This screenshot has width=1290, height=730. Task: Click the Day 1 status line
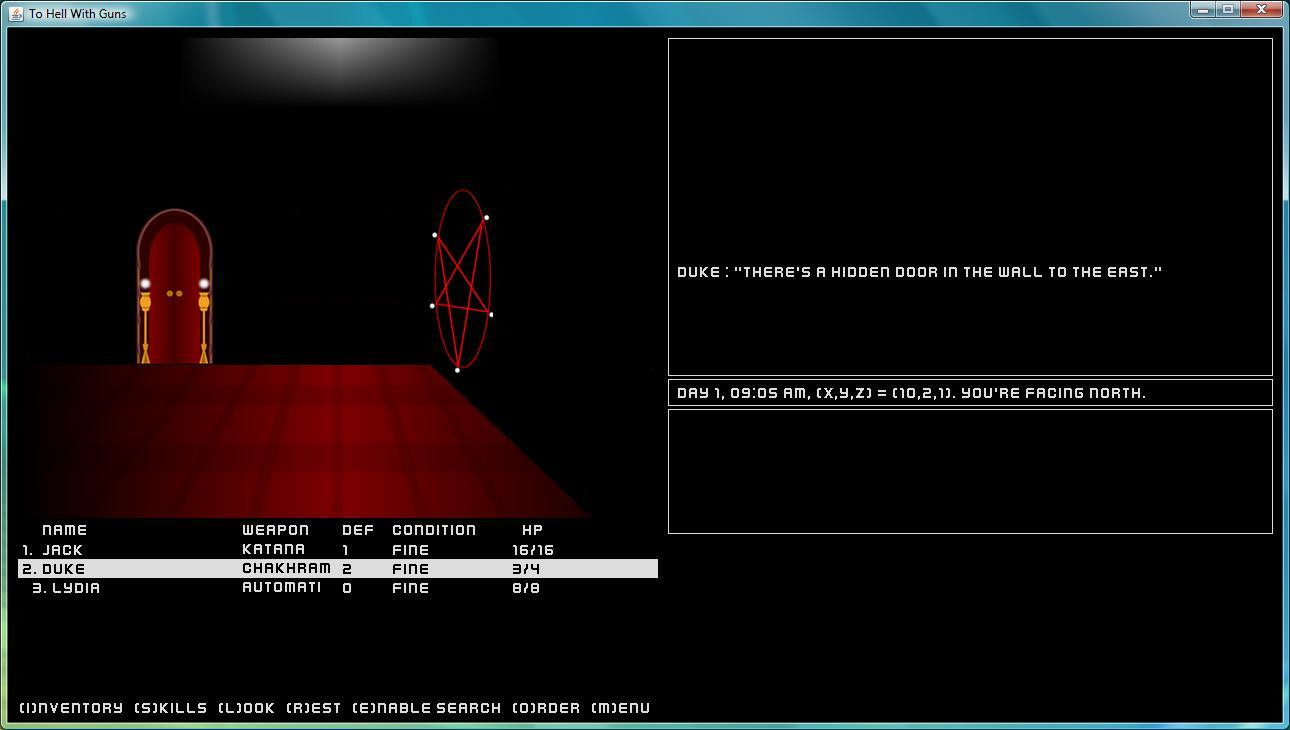click(x=970, y=393)
